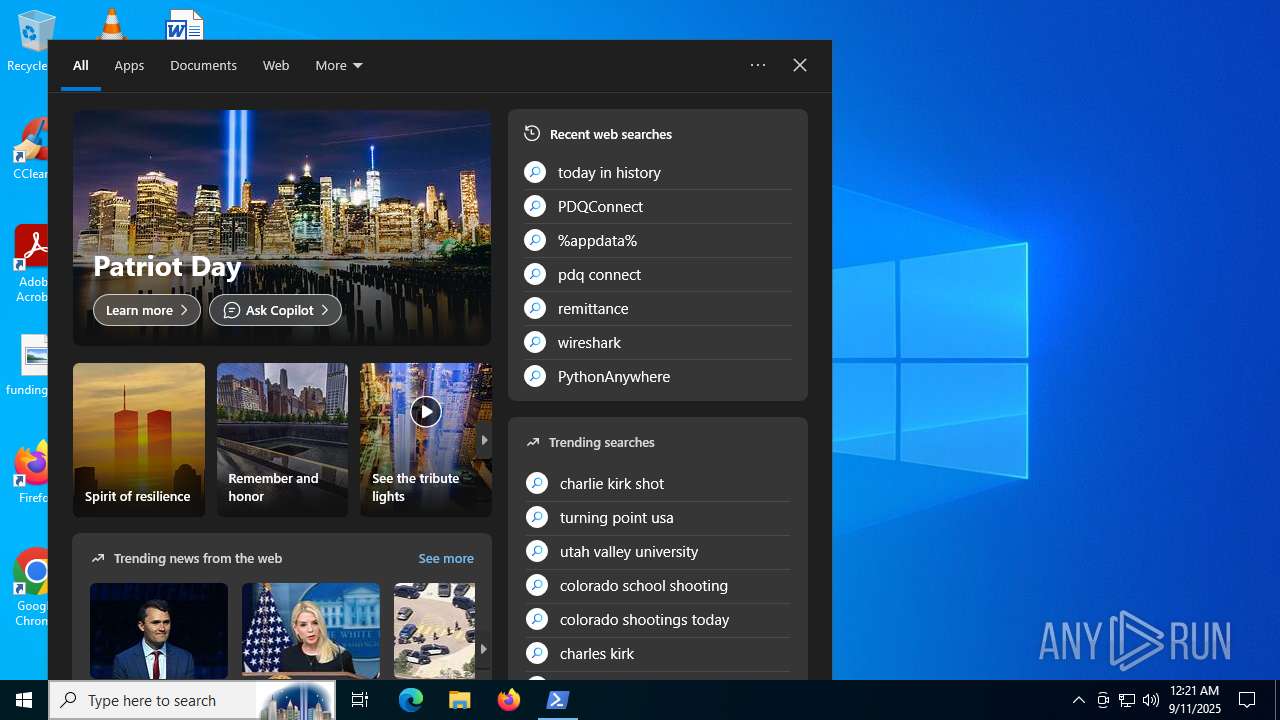Open trending search colorado school shooting

pyautogui.click(x=658, y=585)
